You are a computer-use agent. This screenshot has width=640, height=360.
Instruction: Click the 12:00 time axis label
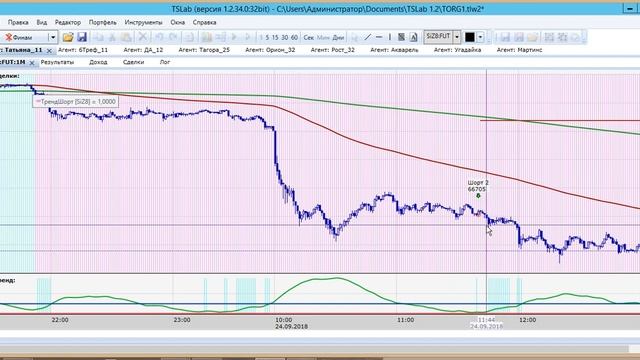pyautogui.click(x=527, y=320)
